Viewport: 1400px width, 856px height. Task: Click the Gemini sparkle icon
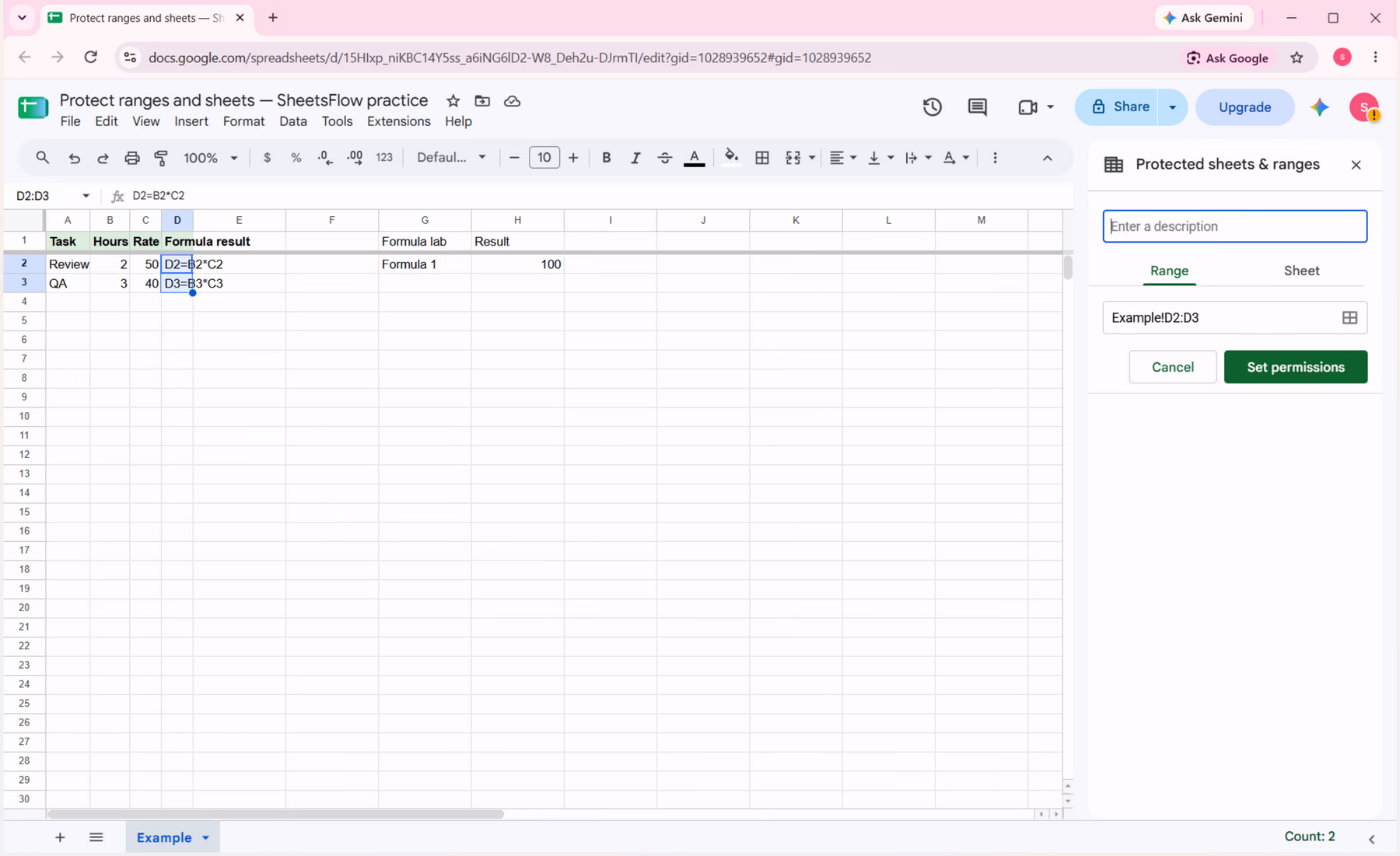coord(1320,107)
